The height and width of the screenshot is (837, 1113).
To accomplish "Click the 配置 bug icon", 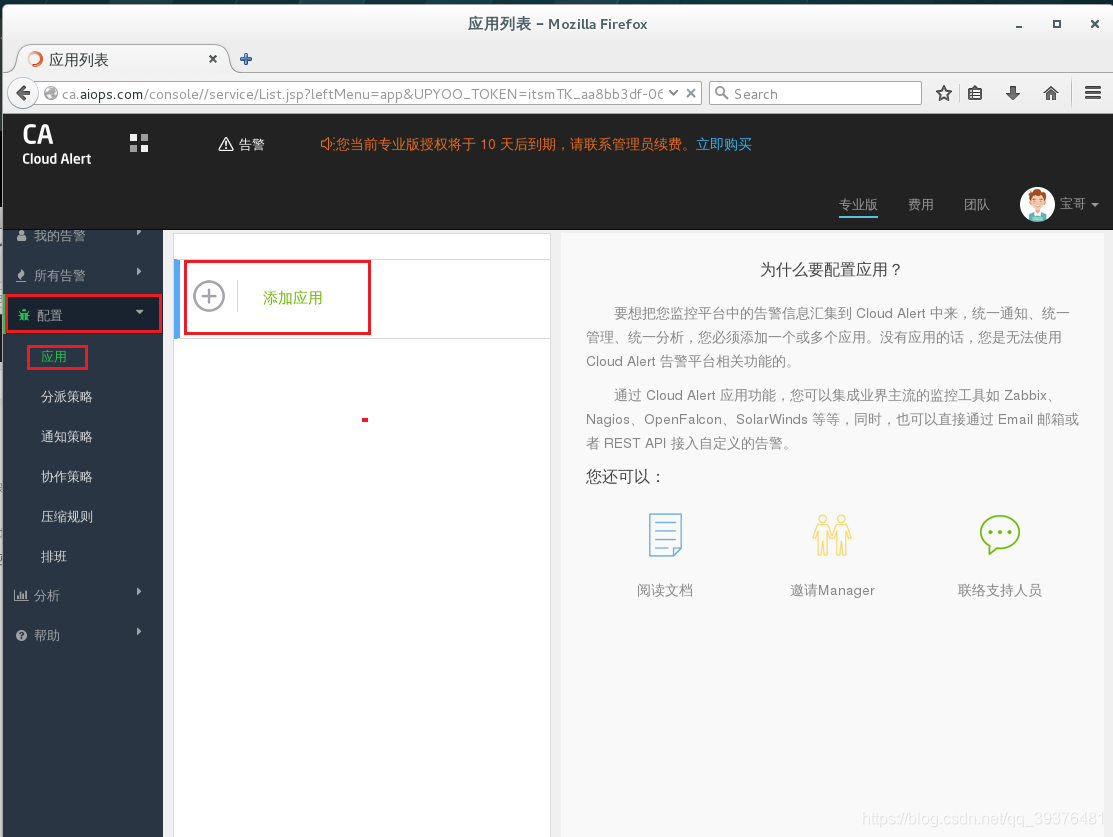I will pyautogui.click(x=24, y=315).
